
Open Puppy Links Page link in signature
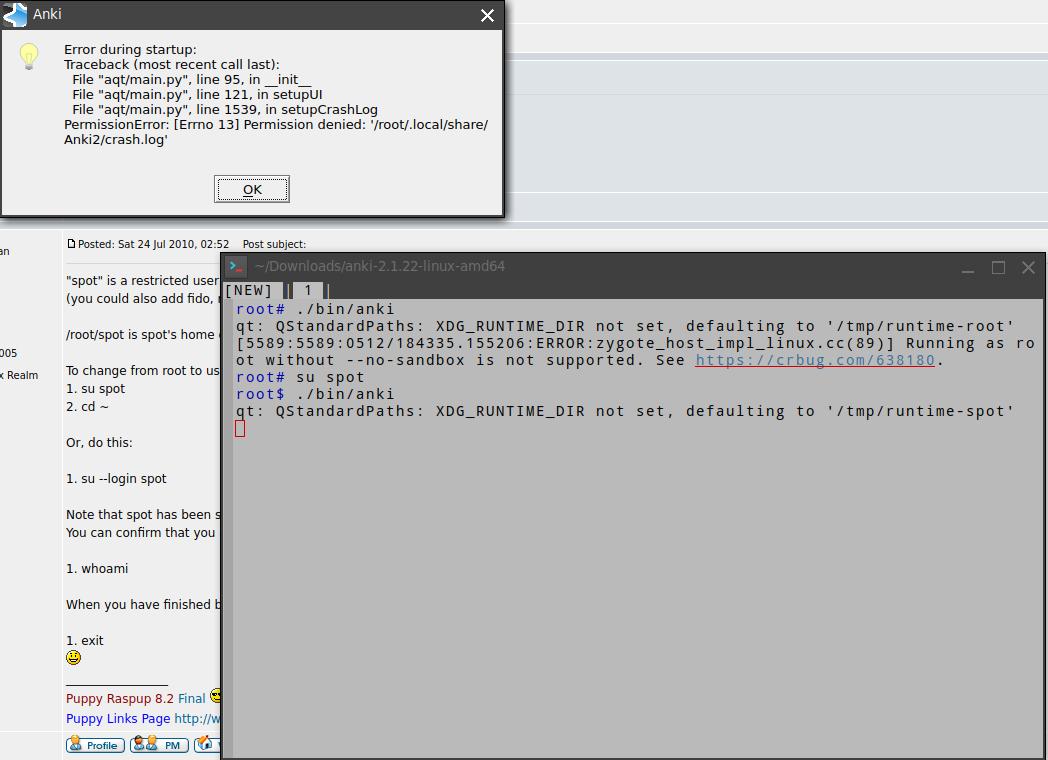click(118, 719)
